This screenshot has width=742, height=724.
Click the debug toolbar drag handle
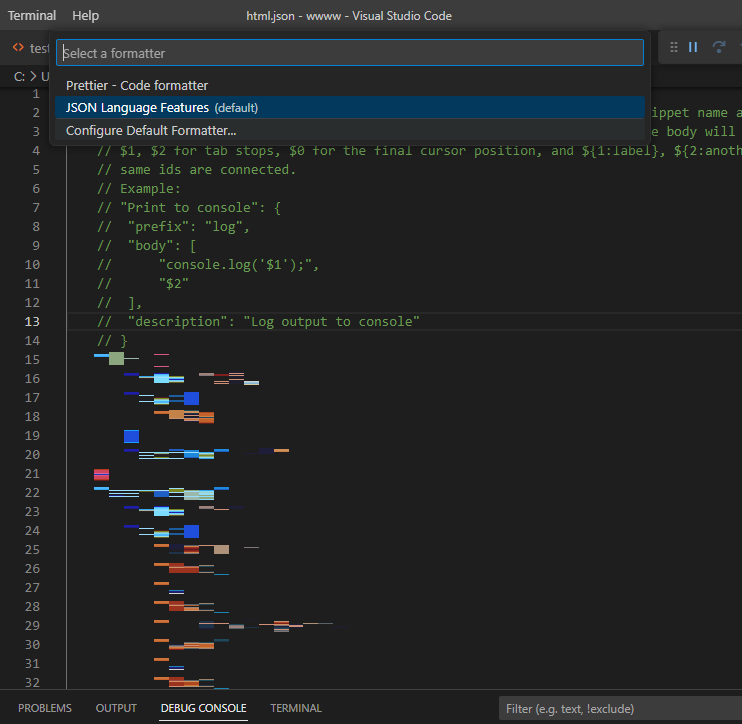(674, 47)
